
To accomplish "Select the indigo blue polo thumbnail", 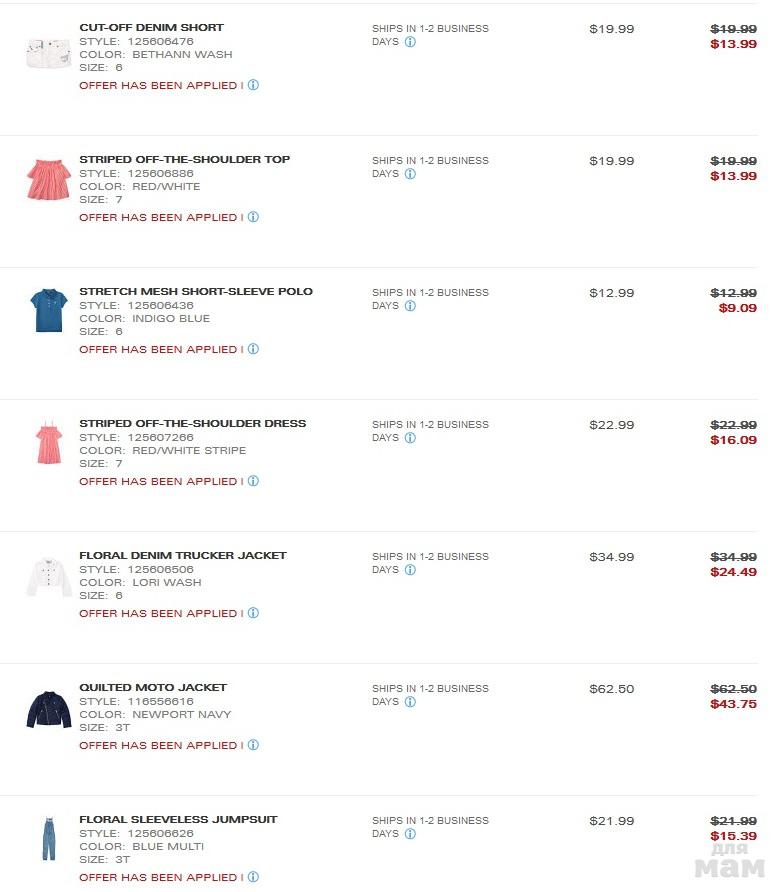I will coord(48,311).
